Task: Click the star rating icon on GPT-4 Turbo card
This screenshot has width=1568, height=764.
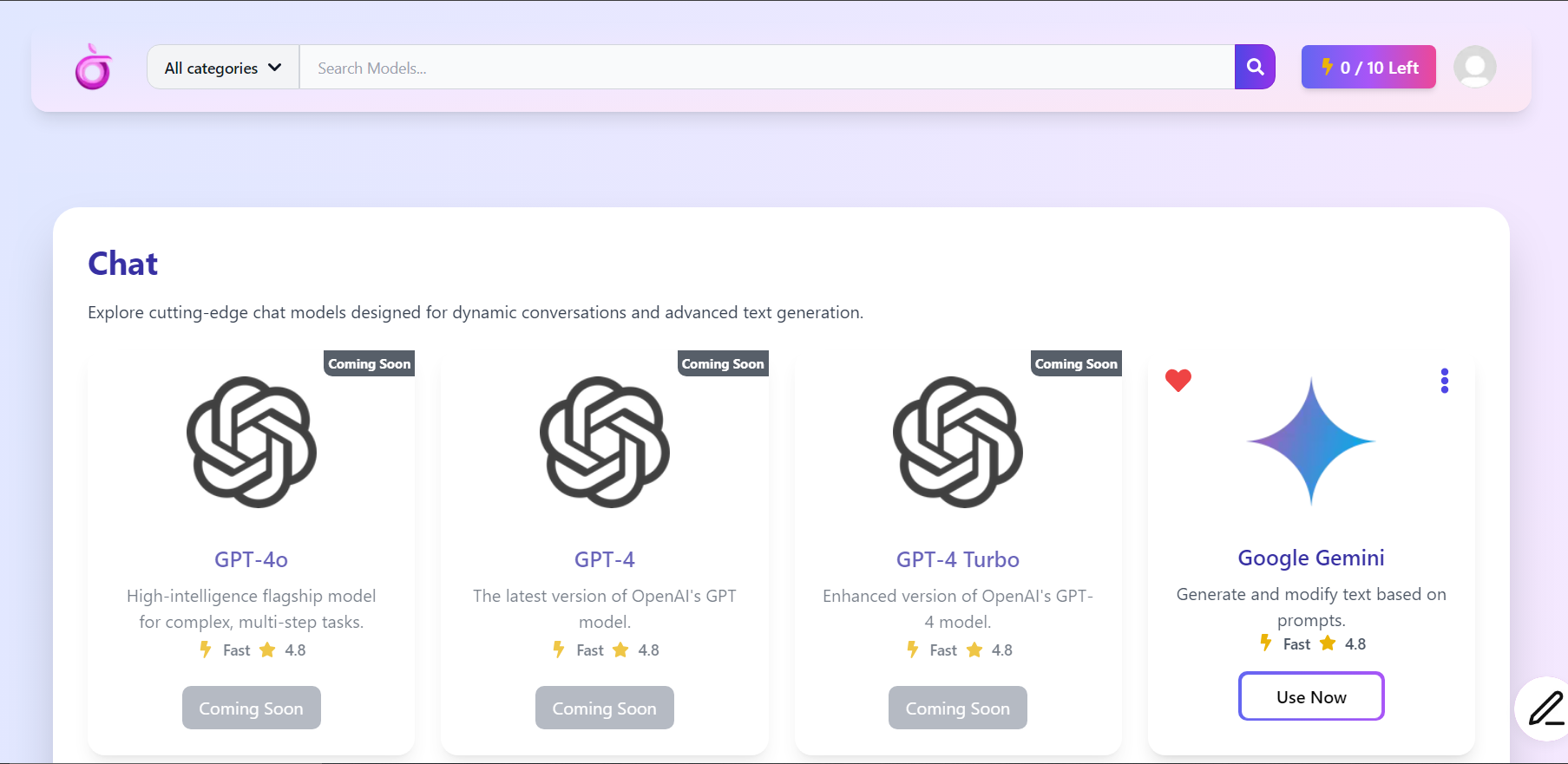Action: pos(974,650)
